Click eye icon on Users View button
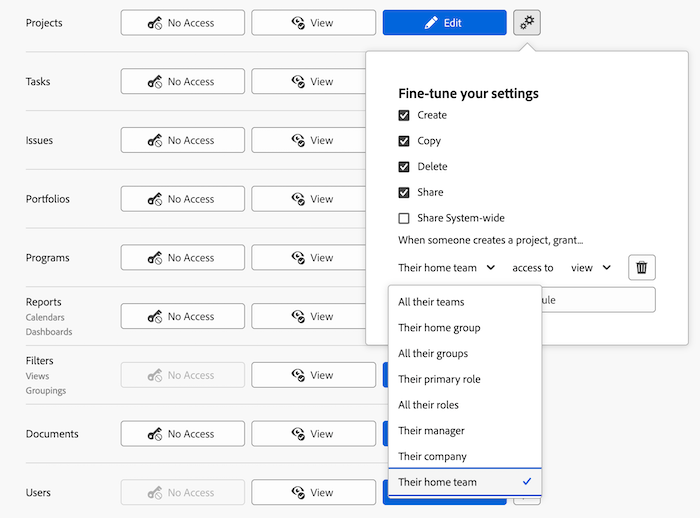 click(298, 493)
